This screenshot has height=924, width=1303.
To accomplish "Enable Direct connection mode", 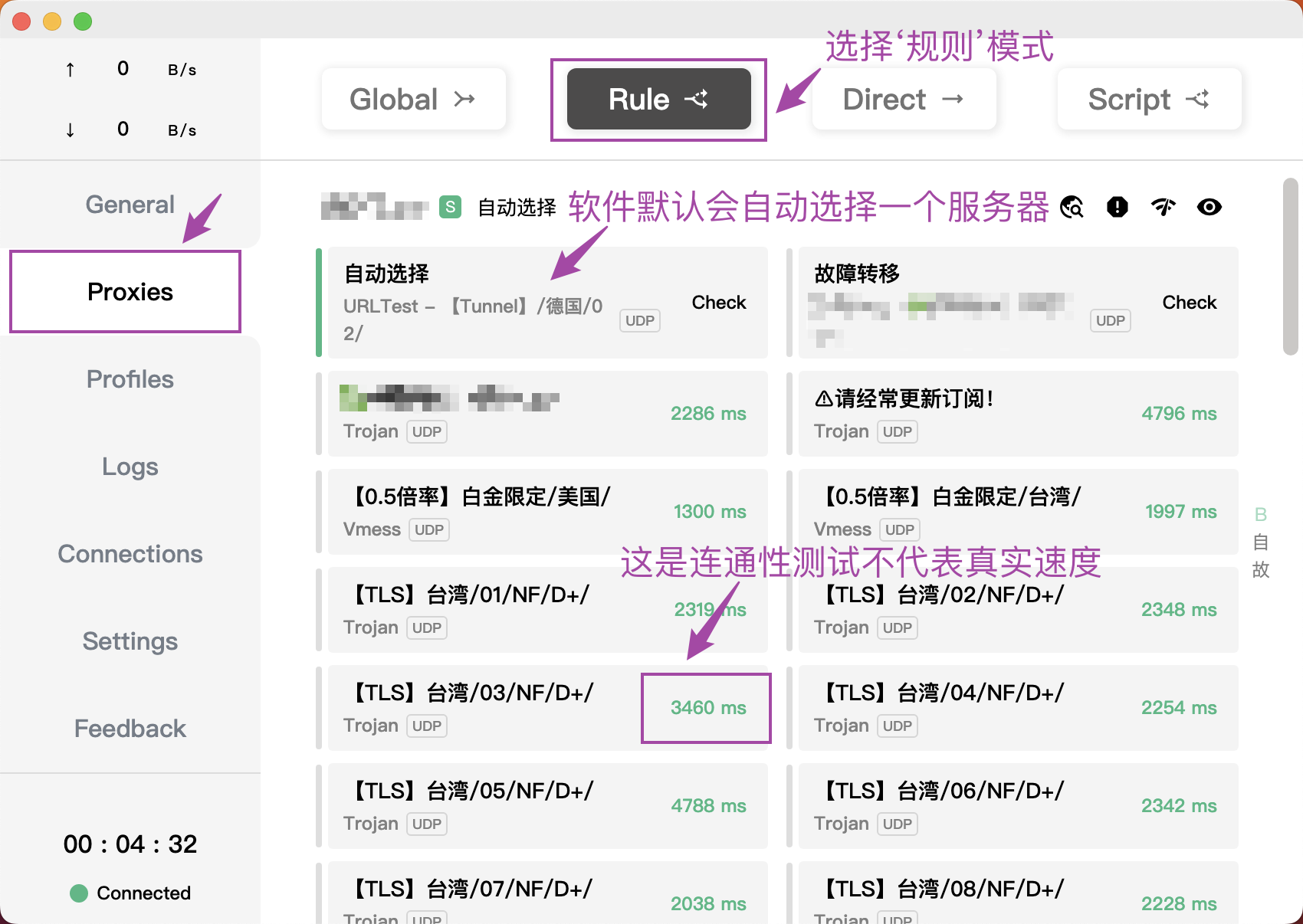I will [x=904, y=100].
